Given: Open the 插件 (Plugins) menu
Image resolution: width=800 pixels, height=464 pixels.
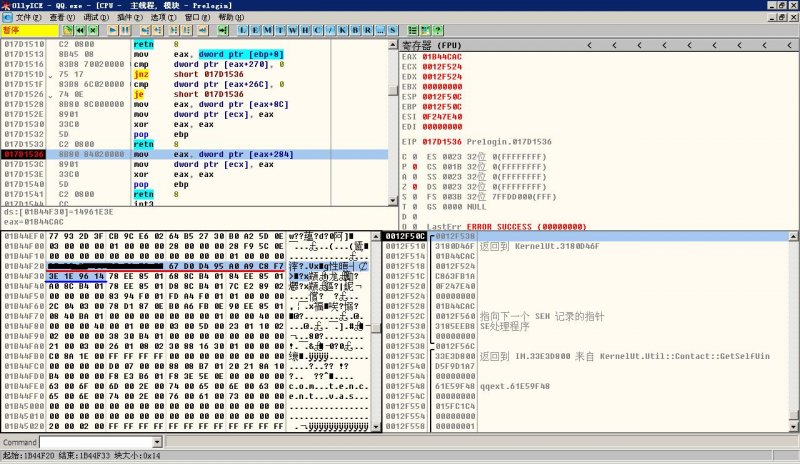Looking at the screenshot, I should (x=129, y=17).
